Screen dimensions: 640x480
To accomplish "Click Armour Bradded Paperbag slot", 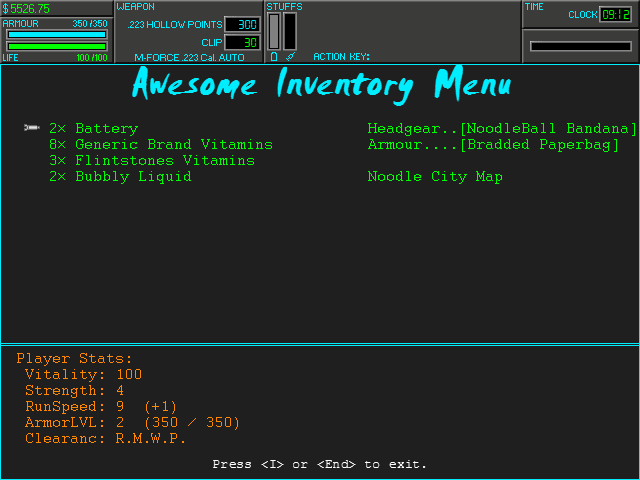I will (x=493, y=144).
